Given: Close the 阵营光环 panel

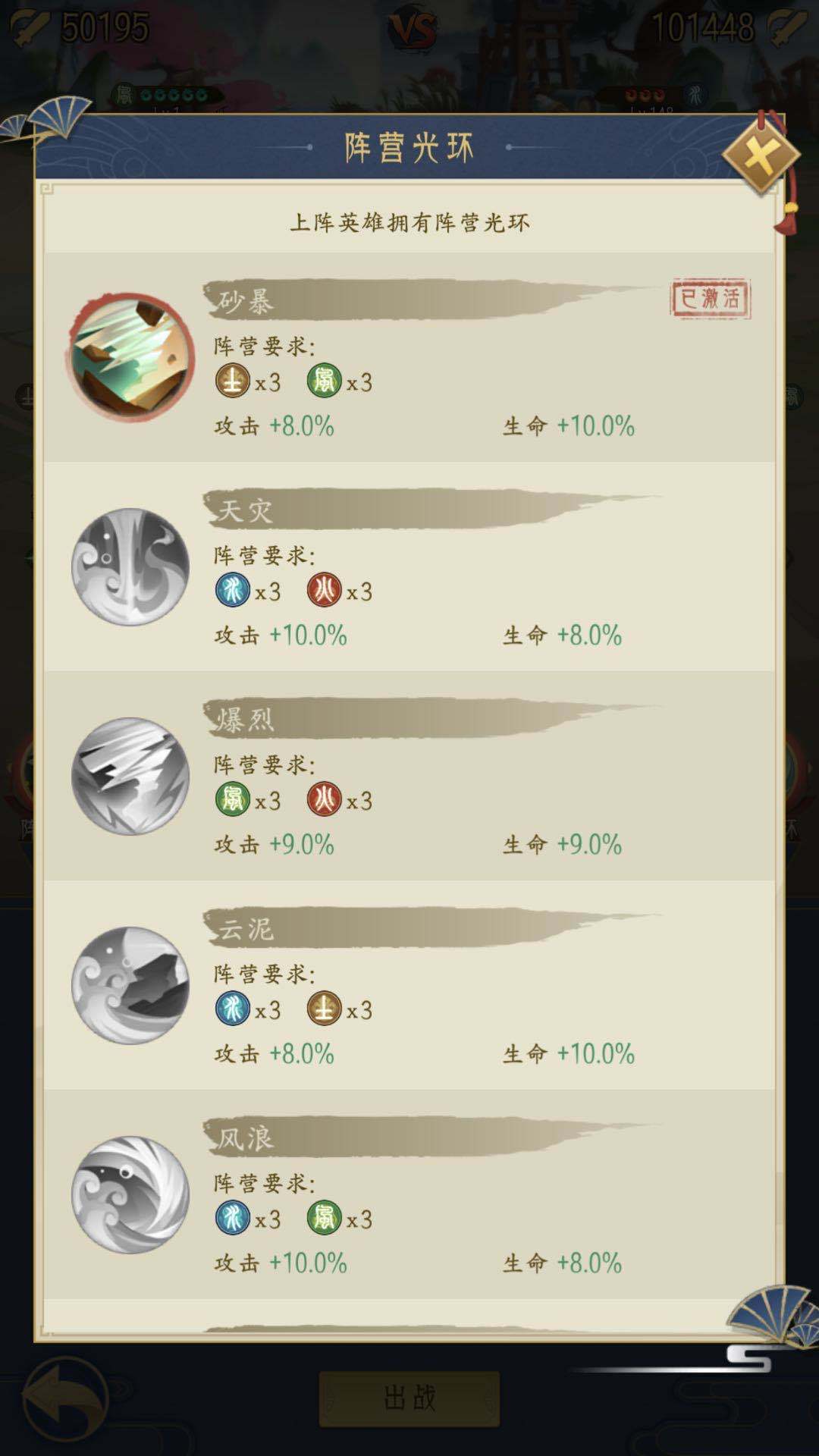Looking at the screenshot, I should point(761,155).
